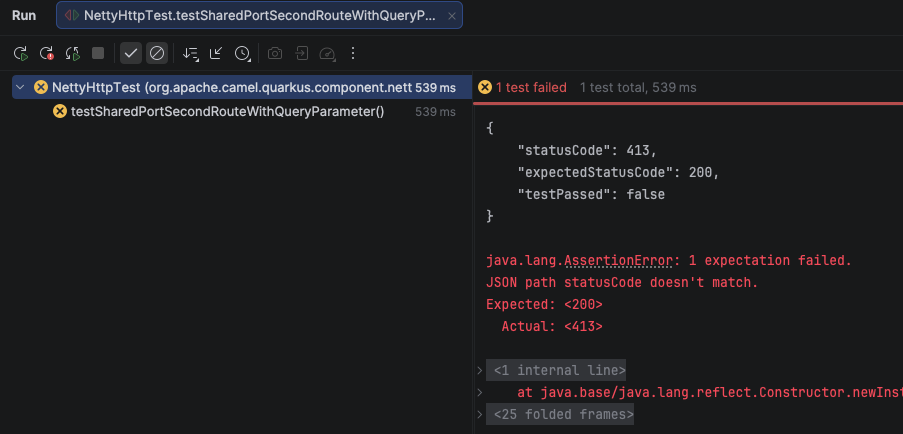This screenshot has width=903, height=434.
Task: Collapse all test tree nodes
Action: (216, 53)
